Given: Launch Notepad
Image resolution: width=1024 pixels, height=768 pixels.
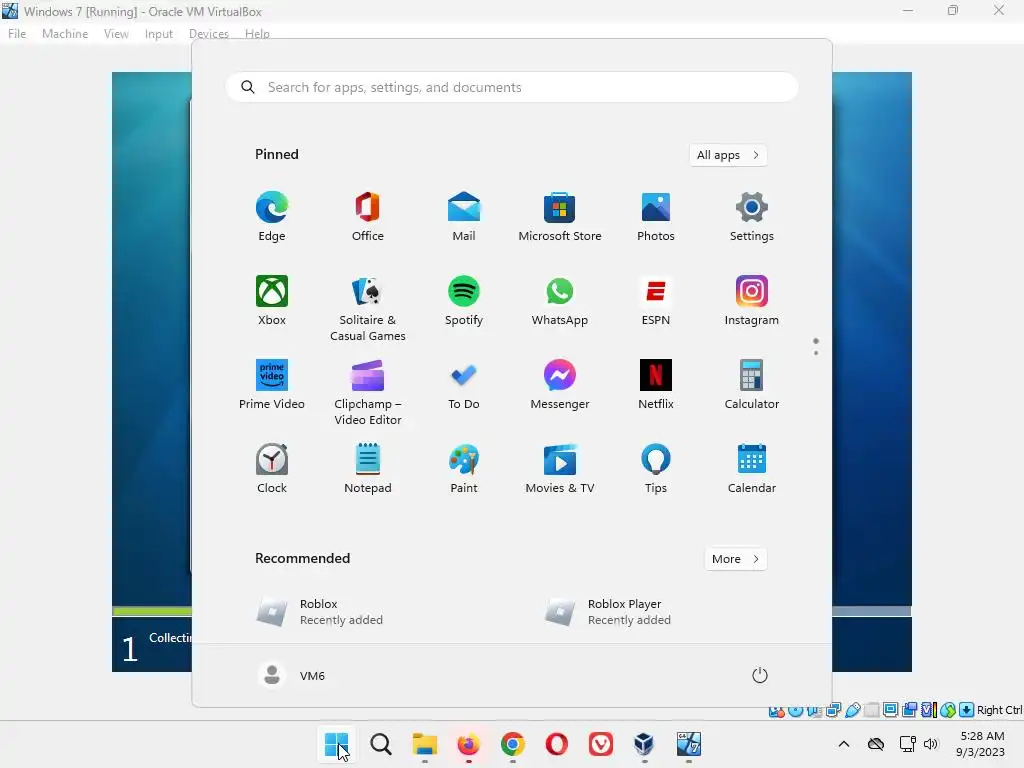Looking at the screenshot, I should coord(368,469).
